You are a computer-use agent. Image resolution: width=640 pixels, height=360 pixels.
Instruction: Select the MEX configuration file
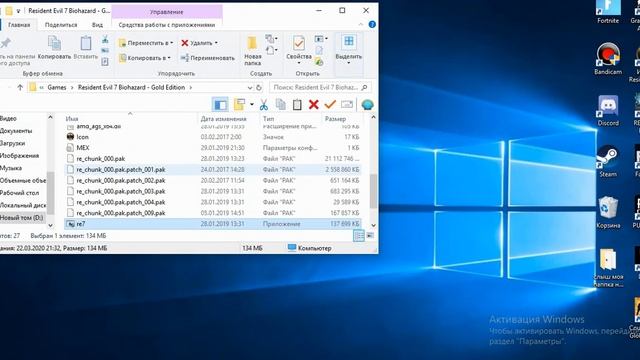(213, 148)
